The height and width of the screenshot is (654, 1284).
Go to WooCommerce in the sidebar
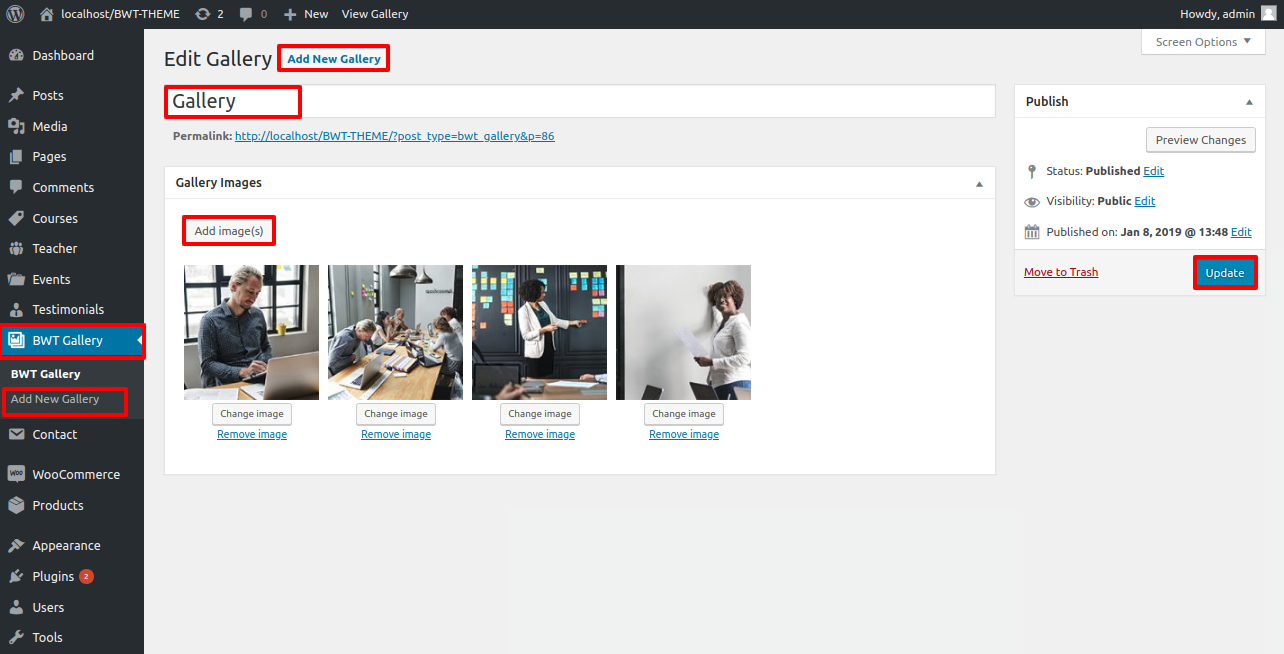[75, 474]
